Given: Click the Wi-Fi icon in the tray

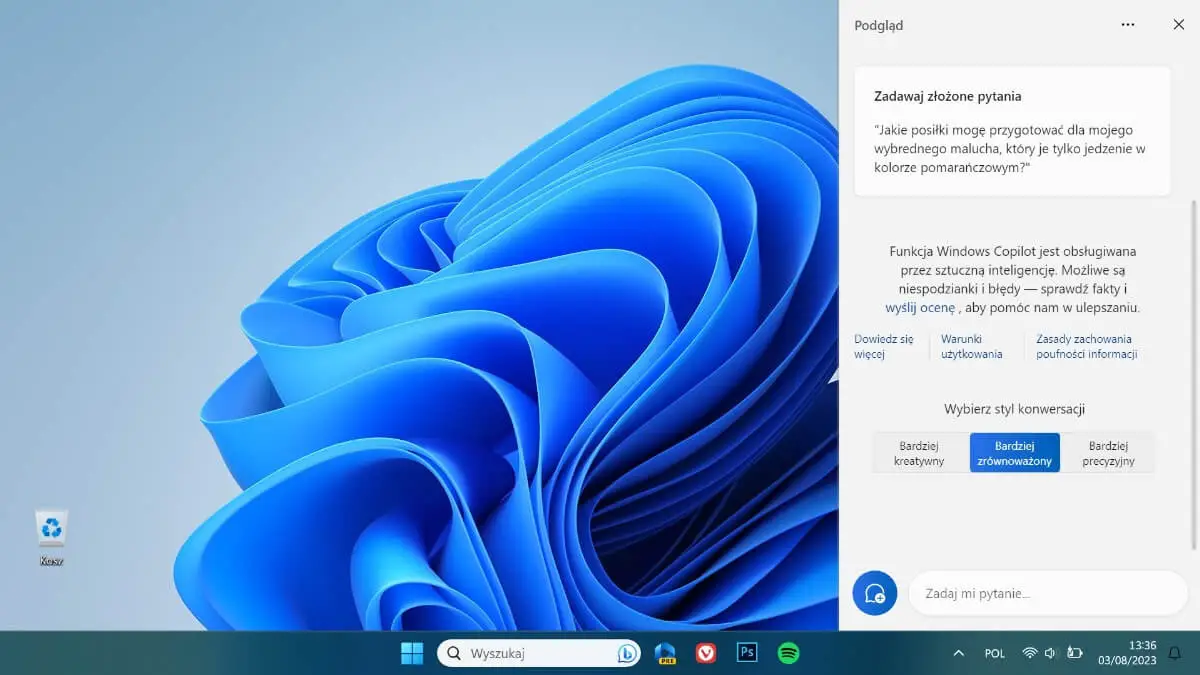Looking at the screenshot, I should [1030, 653].
